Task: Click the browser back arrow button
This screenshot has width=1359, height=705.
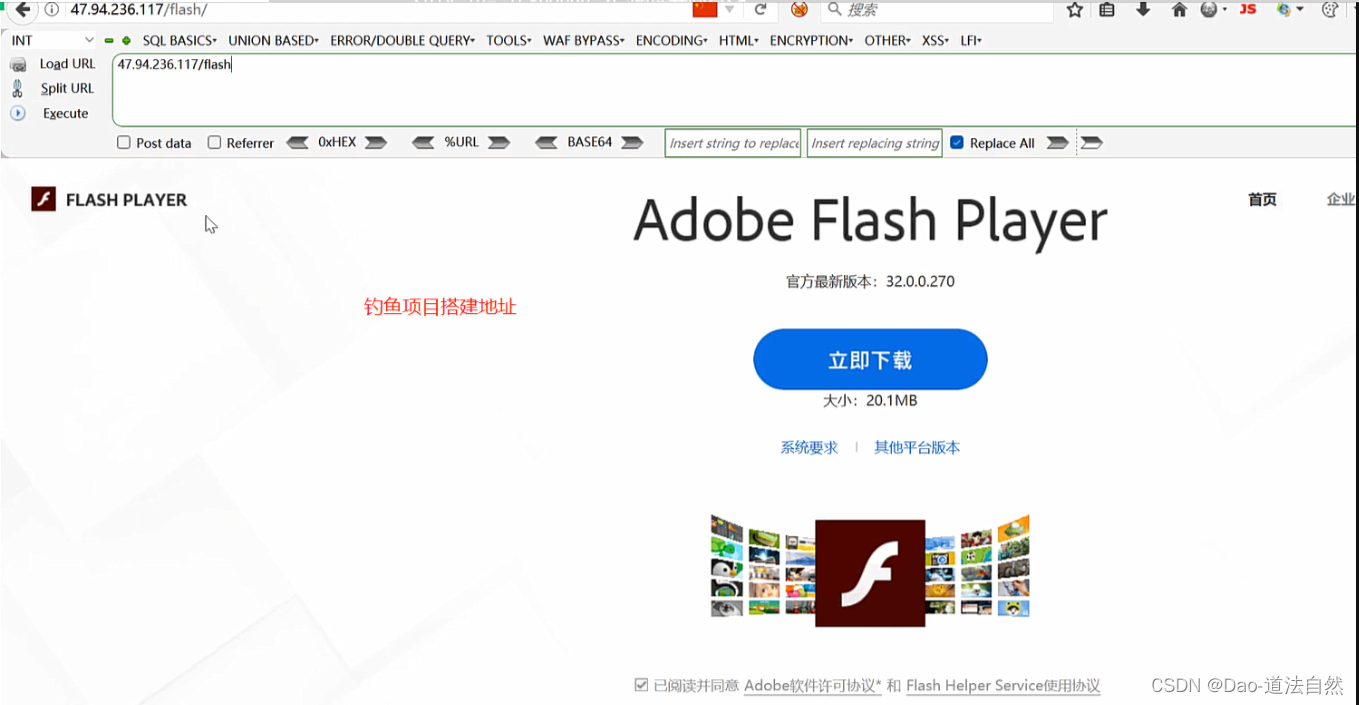Action: tap(22, 10)
